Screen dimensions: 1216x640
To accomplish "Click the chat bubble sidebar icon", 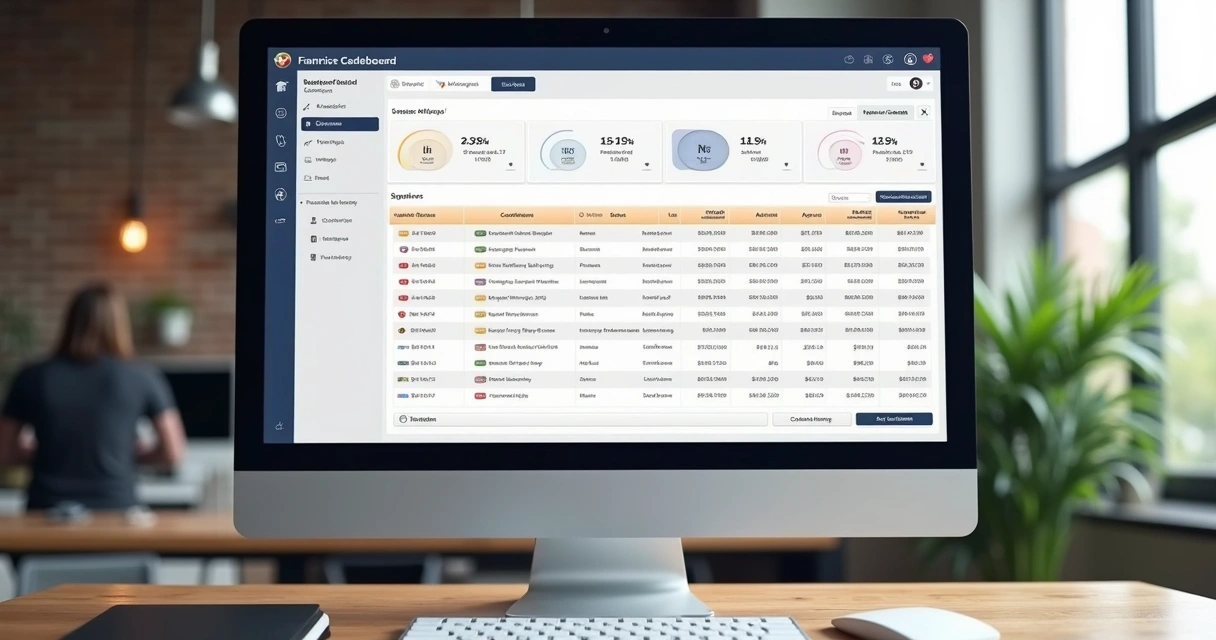I will pyautogui.click(x=280, y=112).
